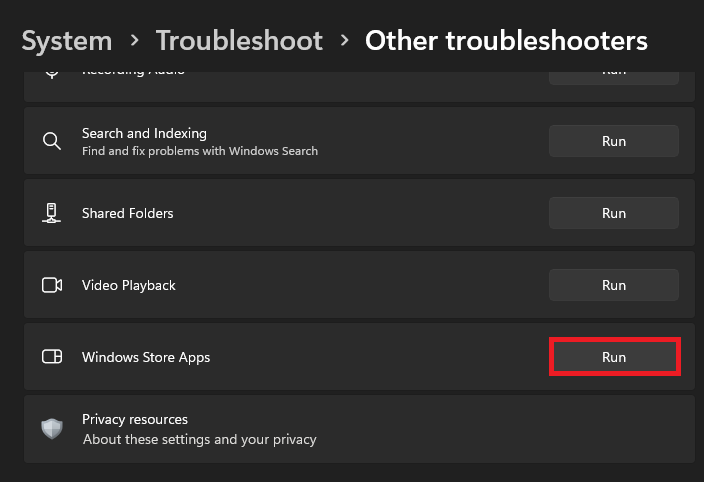Click the Privacy resources heading
The height and width of the screenshot is (482, 704).
click(135, 419)
